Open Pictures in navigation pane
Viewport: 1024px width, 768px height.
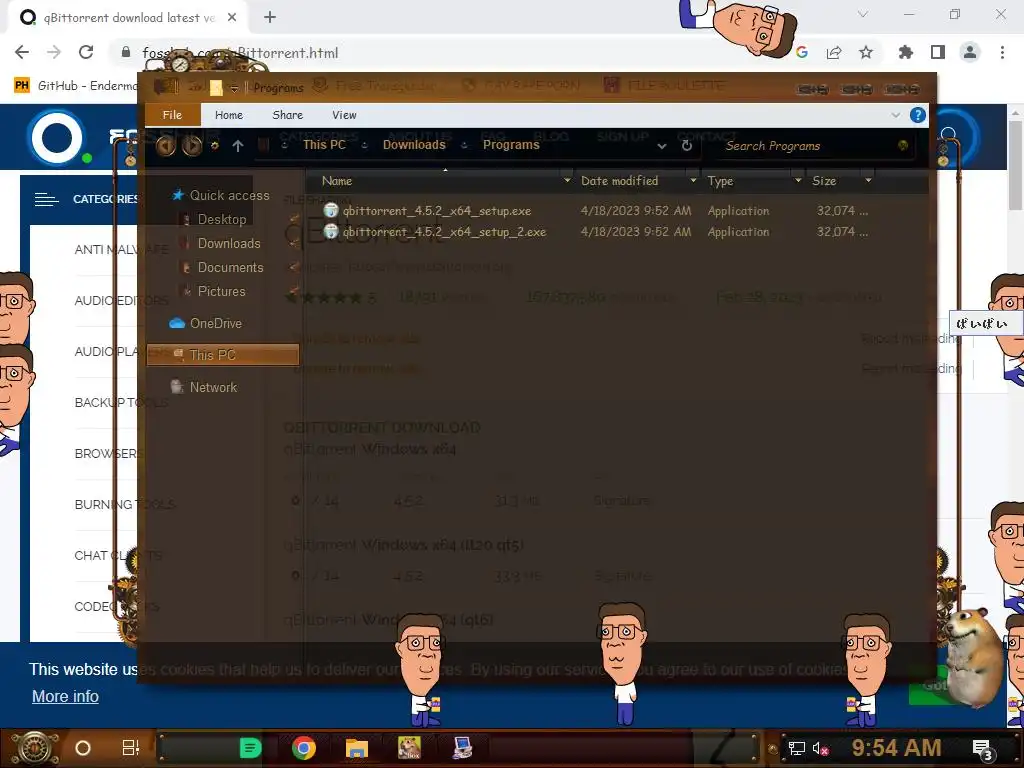tap(221, 292)
